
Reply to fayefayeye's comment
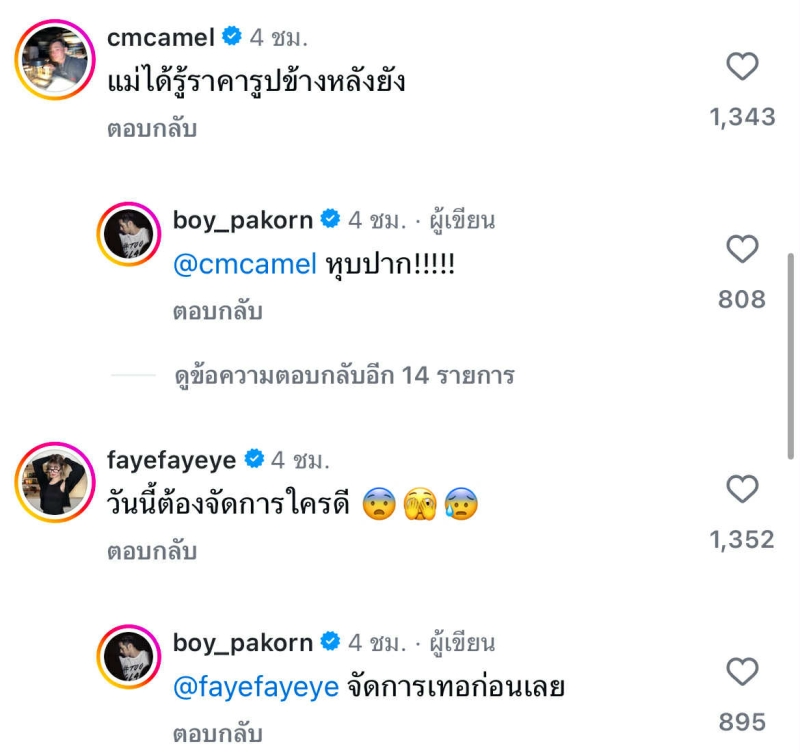click(151, 551)
